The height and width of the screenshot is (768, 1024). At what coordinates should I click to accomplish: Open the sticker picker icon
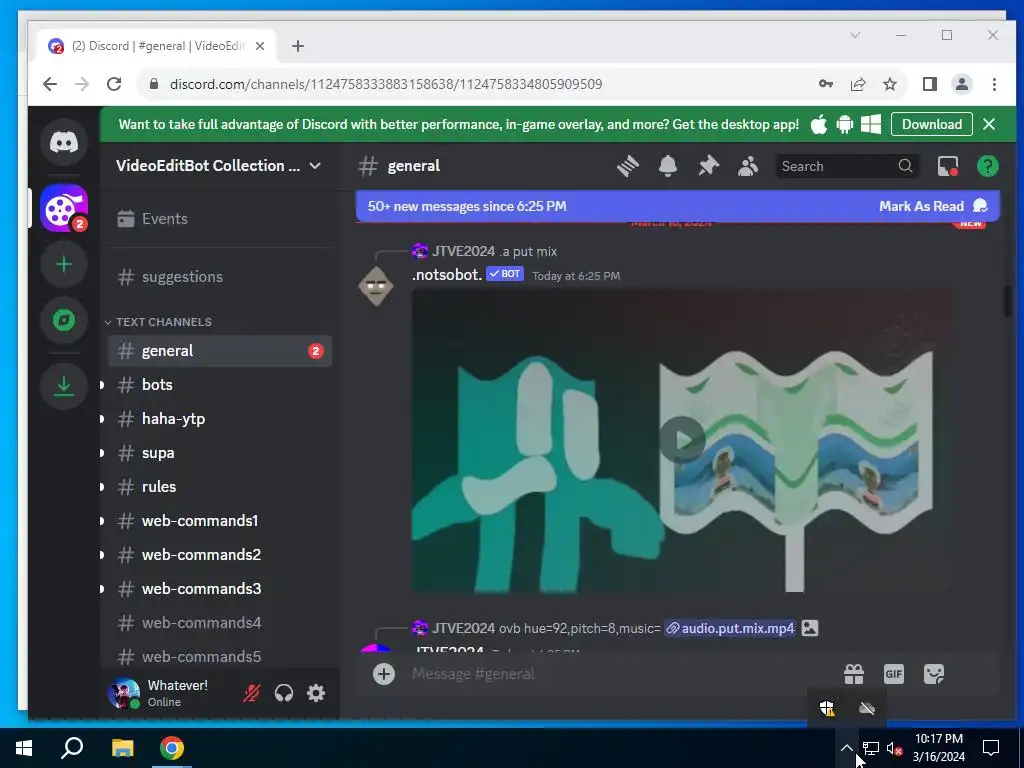[934, 674]
